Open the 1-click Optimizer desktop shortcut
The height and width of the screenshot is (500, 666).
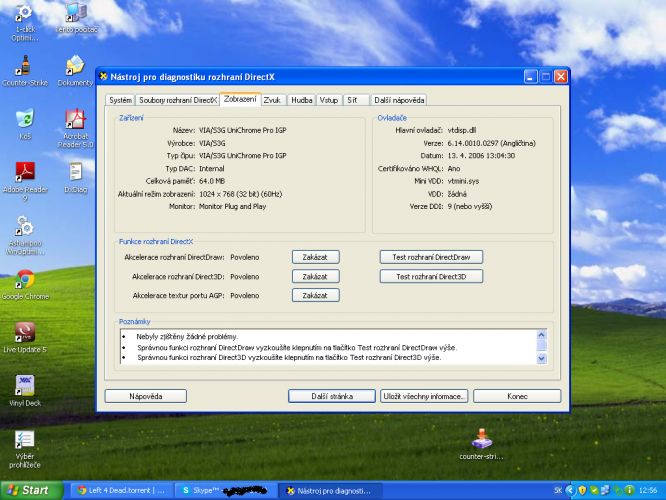(24, 22)
